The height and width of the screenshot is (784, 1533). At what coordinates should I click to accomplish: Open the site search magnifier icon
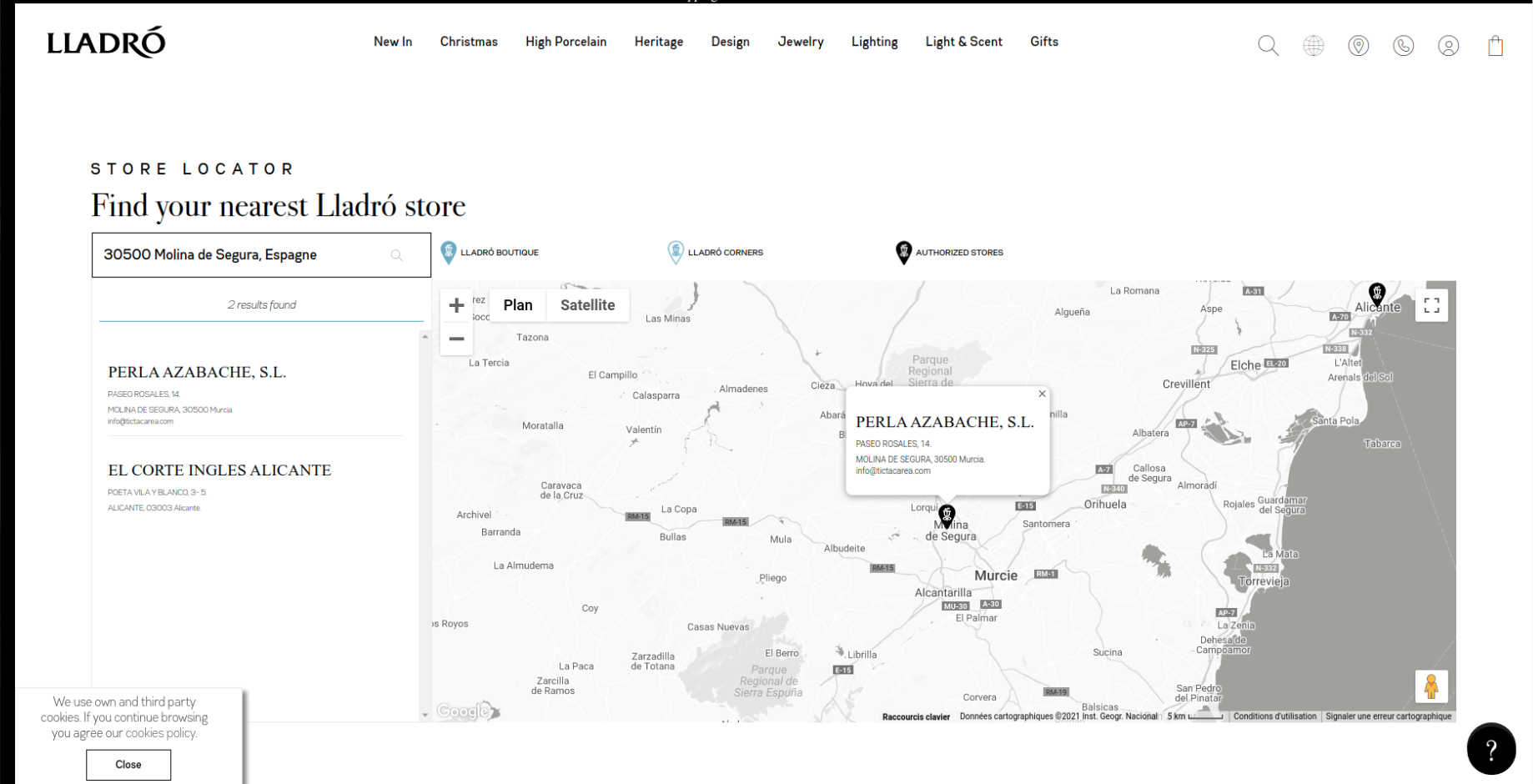tap(1268, 45)
